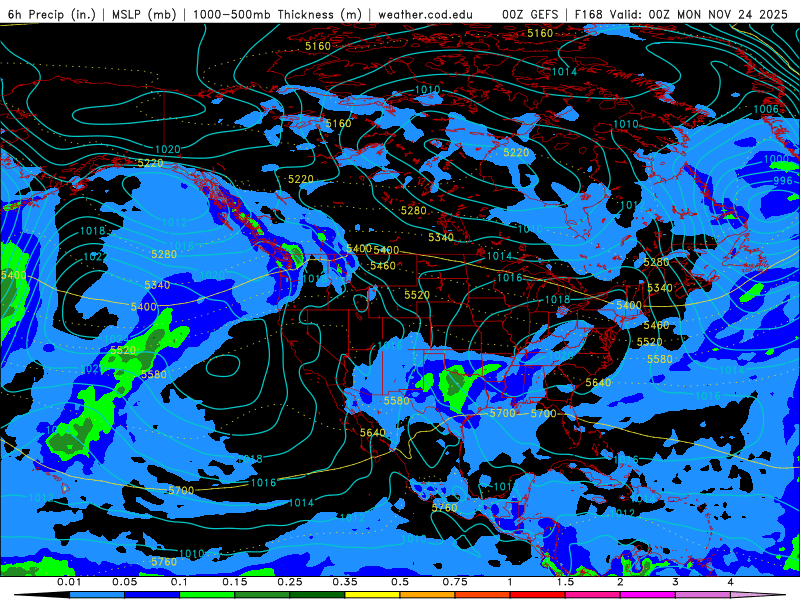
Task: Click the 0.01 legend value
Action: (x=69, y=582)
